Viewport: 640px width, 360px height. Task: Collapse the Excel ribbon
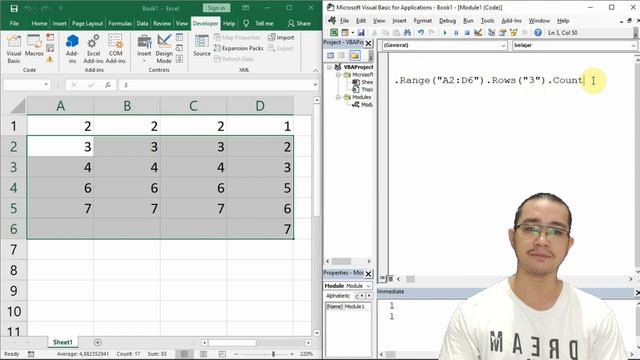(315, 70)
